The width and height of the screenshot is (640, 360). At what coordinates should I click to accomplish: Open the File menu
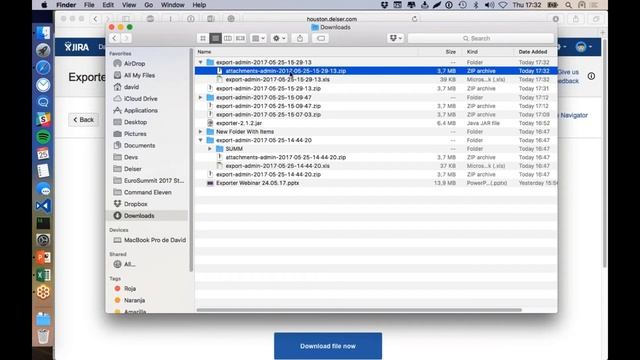click(89, 5)
